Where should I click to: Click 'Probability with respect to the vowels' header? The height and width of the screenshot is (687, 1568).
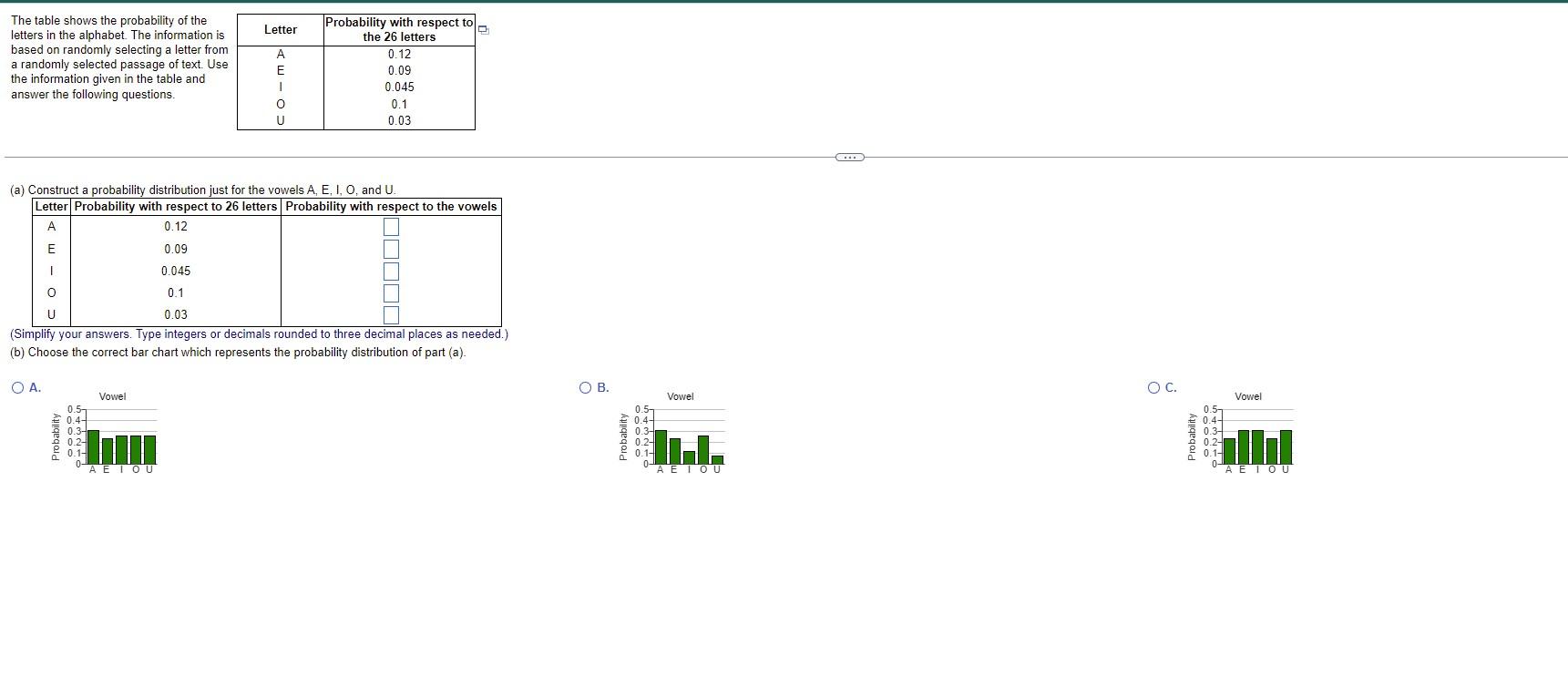tap(391, 207)
